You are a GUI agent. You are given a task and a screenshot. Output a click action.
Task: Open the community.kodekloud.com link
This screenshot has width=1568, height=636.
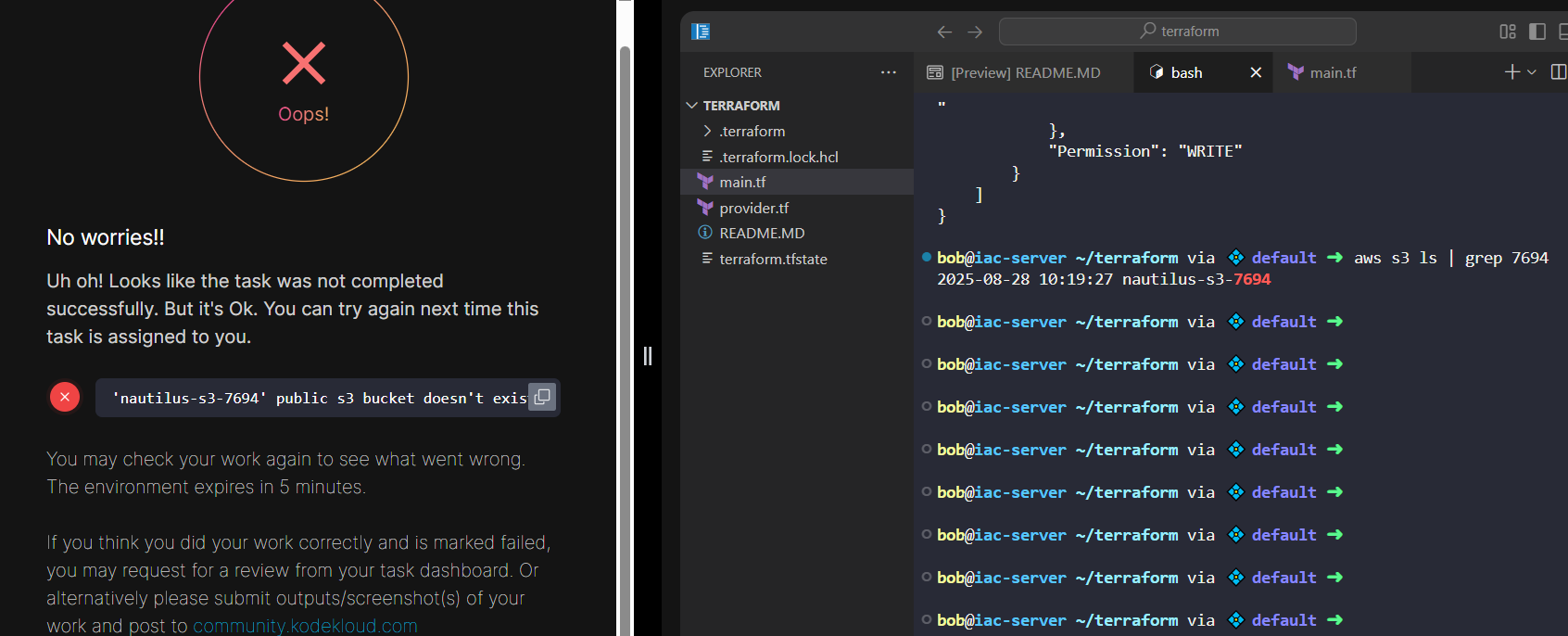[x=305, y=626]
